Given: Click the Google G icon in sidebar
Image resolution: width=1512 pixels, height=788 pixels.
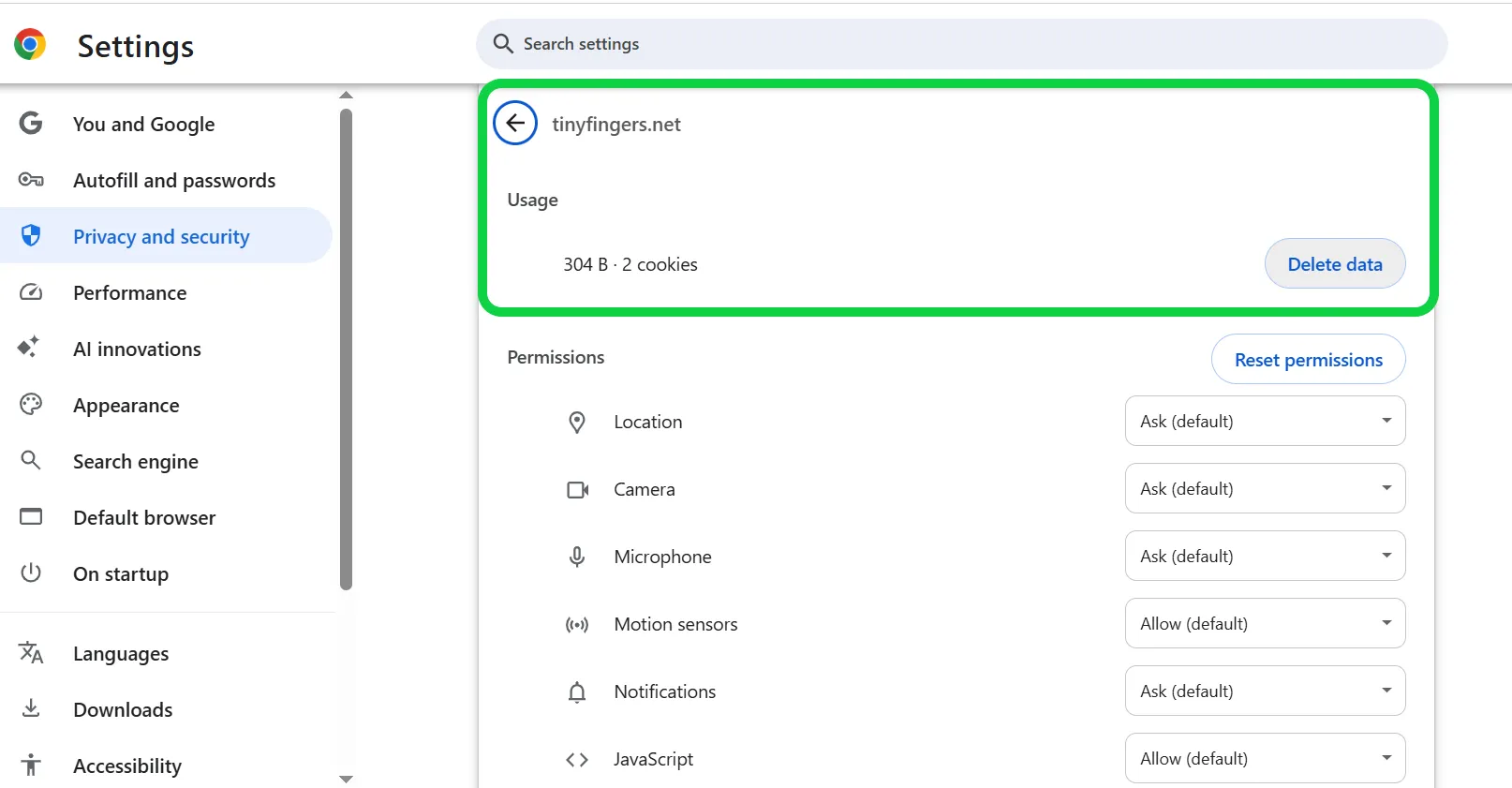Looking at the screenshot, I should 31,123.
